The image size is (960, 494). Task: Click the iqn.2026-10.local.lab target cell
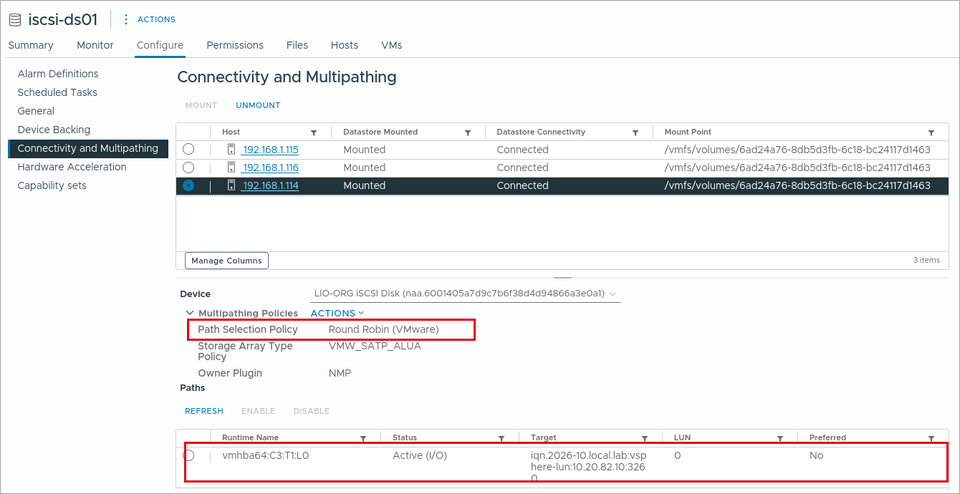point(589,468)
